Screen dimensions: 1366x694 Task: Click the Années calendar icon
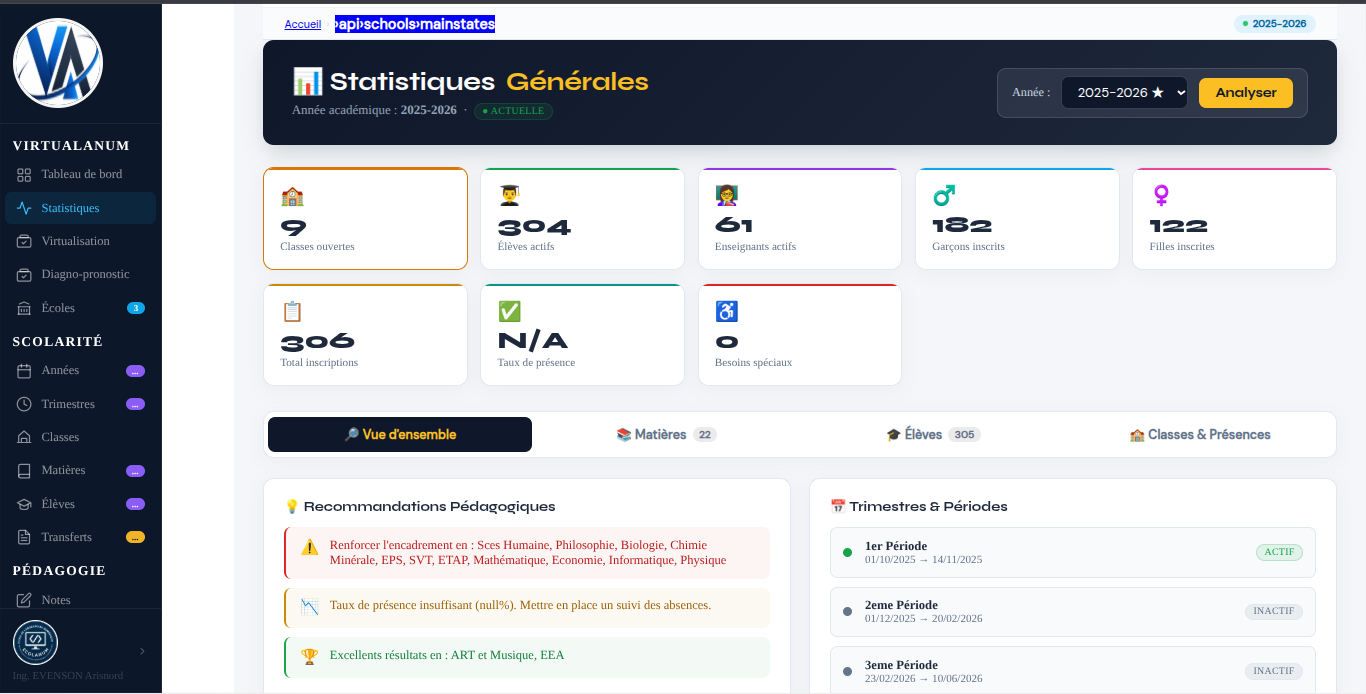point(24,371)
